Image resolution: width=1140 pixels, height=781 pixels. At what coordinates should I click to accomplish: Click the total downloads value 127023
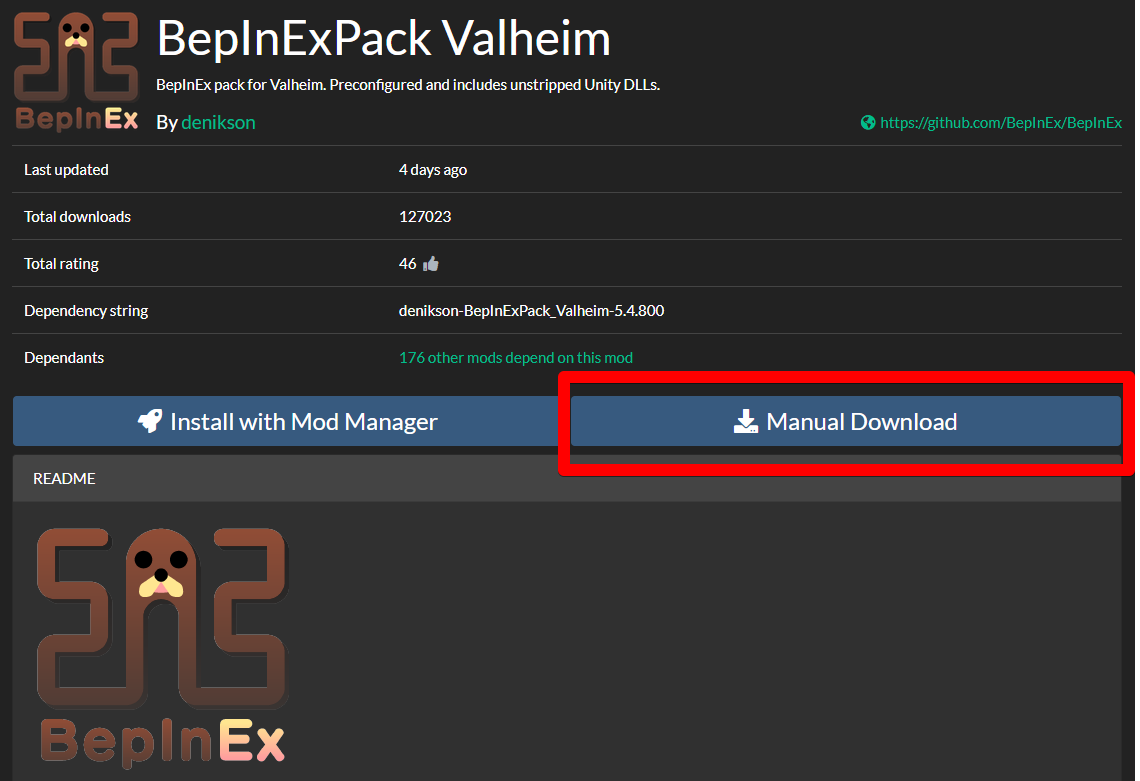click(425, 217)
